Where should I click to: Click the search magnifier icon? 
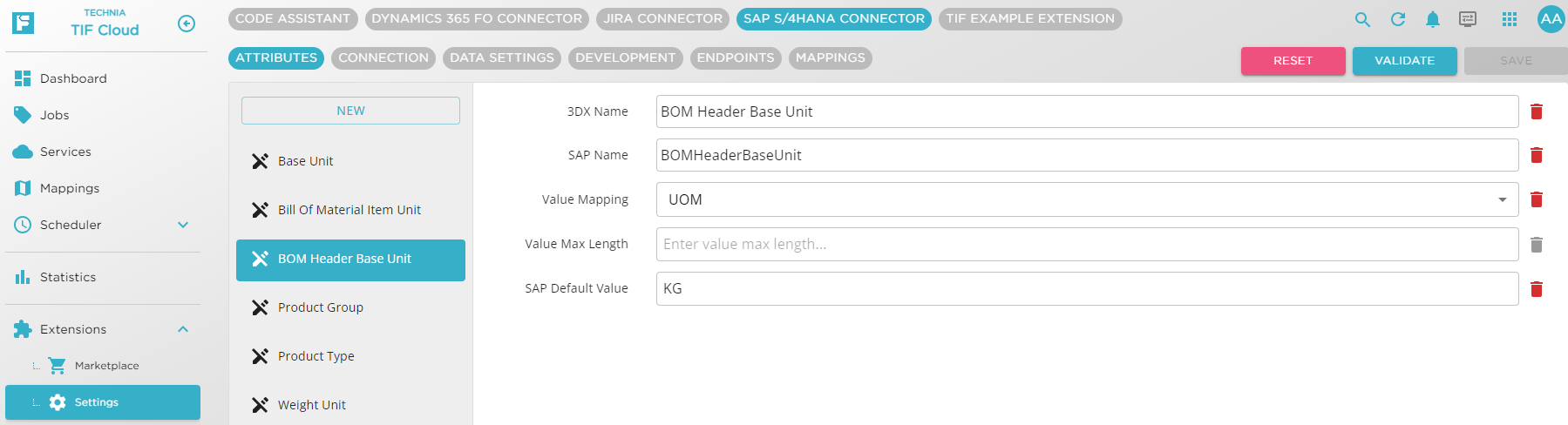1362,19
